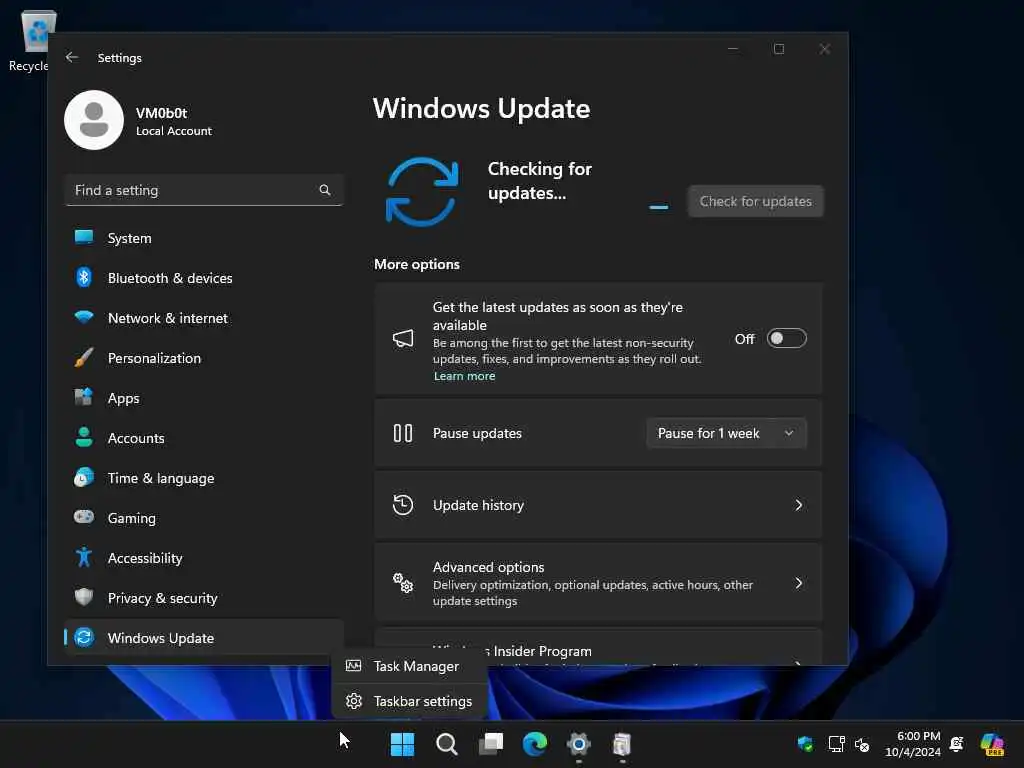This screenshot has height=768, width=1024.
Task: Click the Privacy & security shield icon
Action: [84, 597]
